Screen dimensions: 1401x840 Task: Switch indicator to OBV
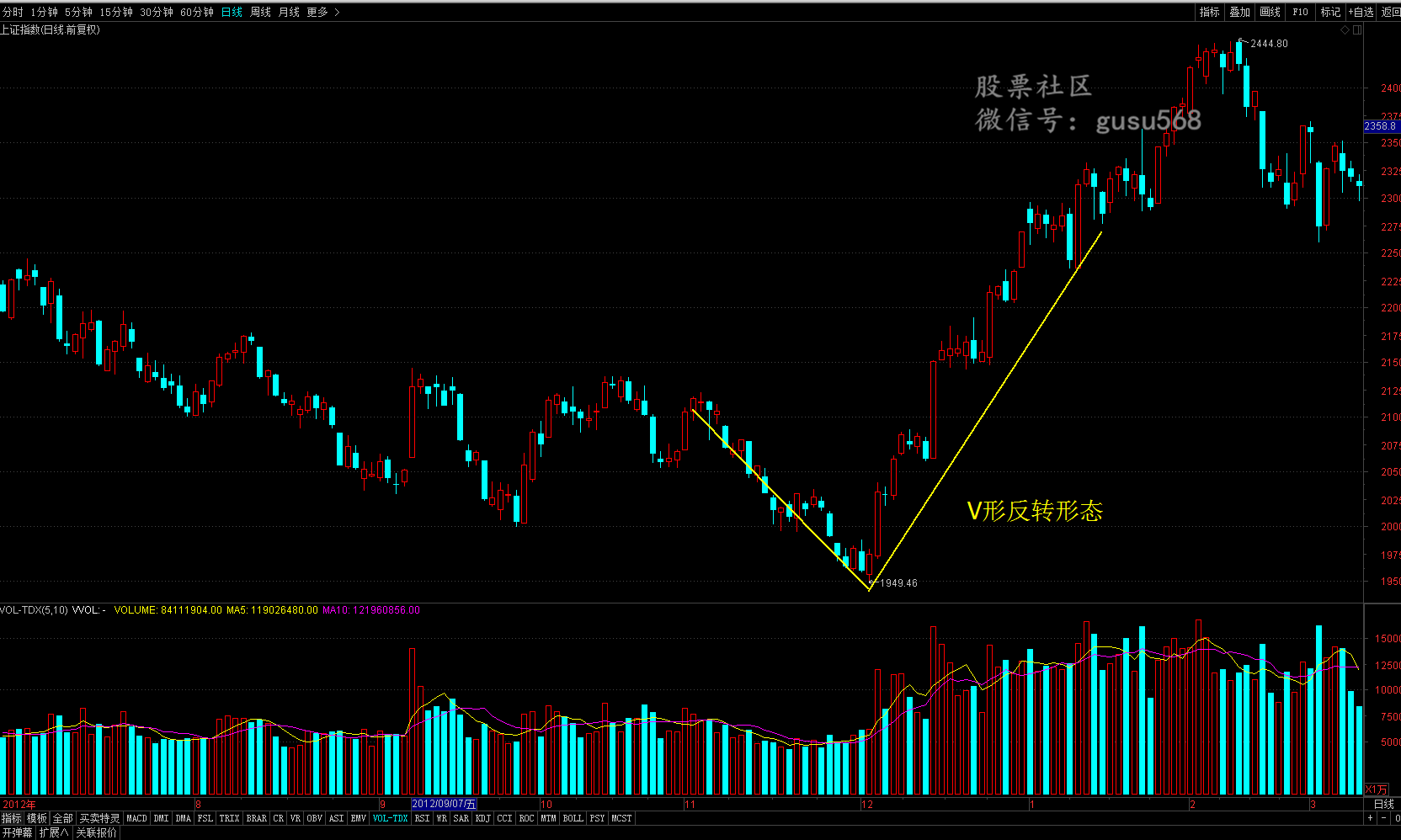click(315, 818)
